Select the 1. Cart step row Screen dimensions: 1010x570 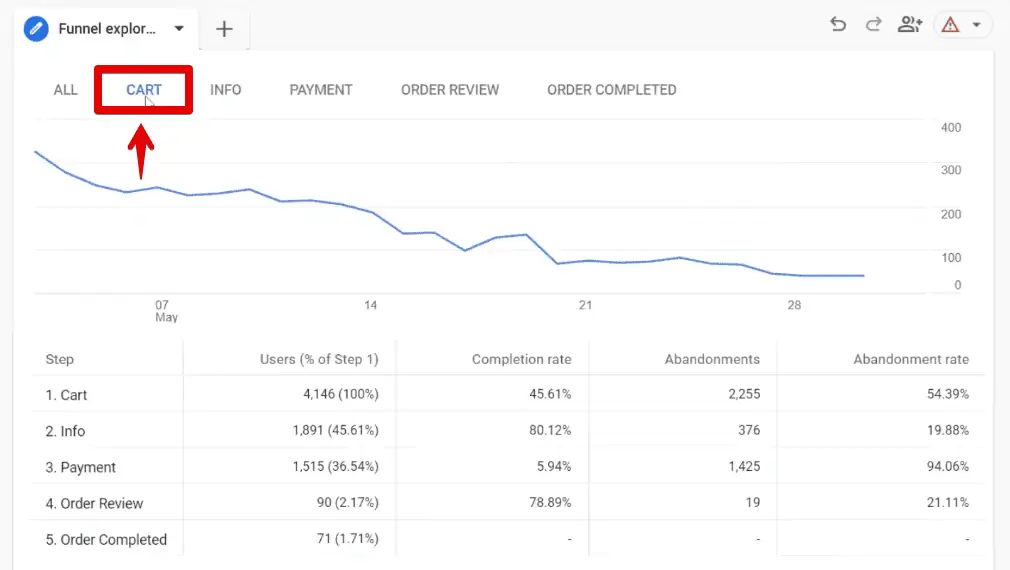point(508,394)
